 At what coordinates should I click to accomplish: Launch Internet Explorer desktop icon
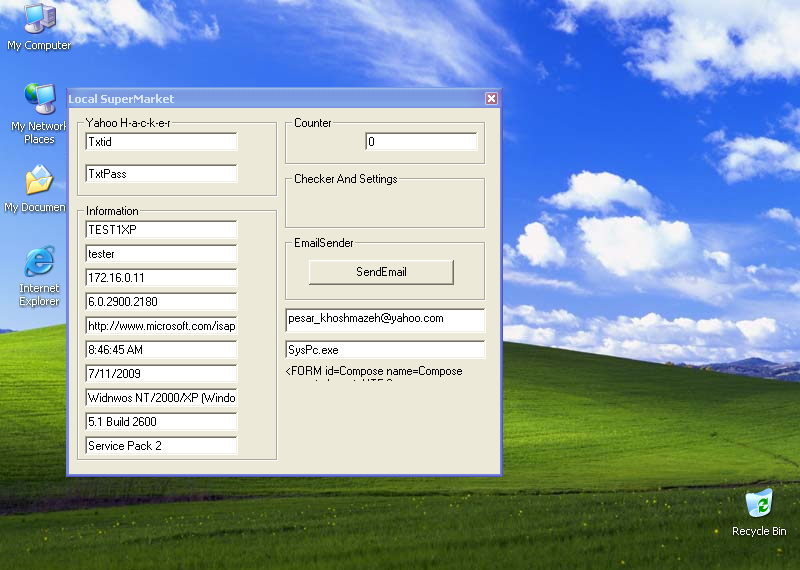pyautogui.click(x=39, y=276)
